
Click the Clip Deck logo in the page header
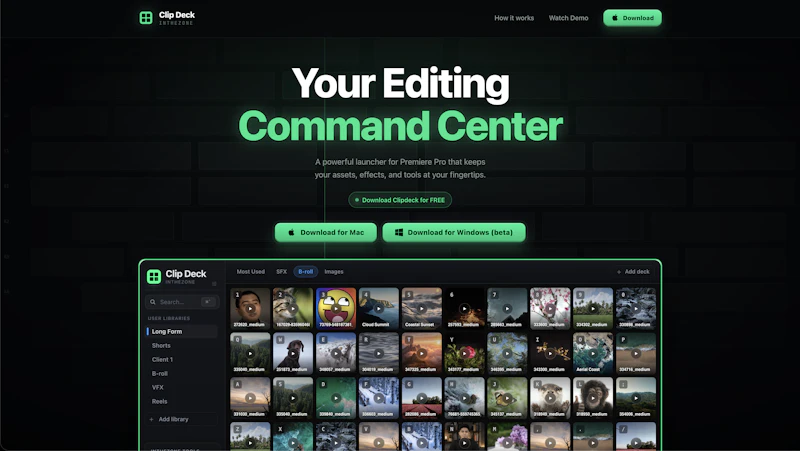point(167,18)
